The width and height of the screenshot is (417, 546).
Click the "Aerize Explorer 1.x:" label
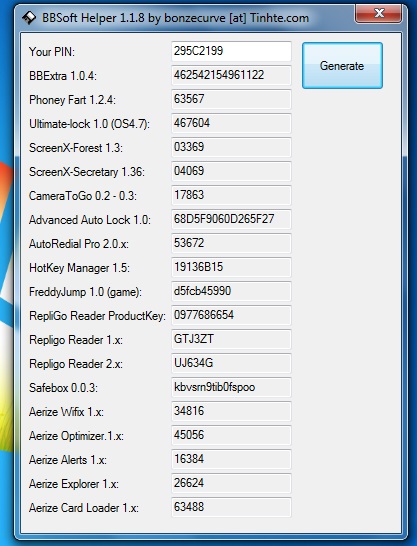pyautogui.click(x=74, y=484)
